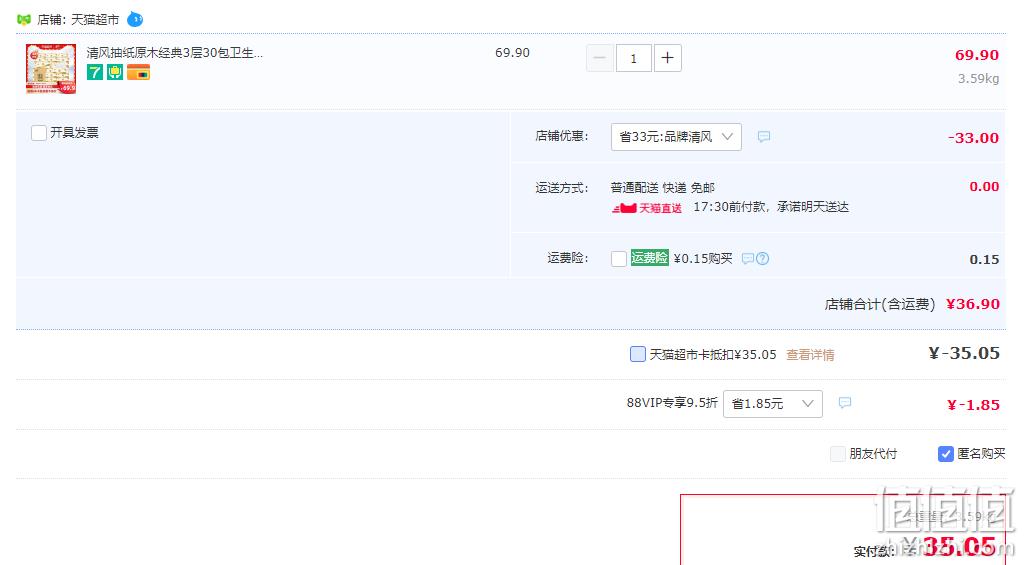The image size is (1024, 565).
Task: Click the question mark help icon for 运费险
Action: point(762,259)
